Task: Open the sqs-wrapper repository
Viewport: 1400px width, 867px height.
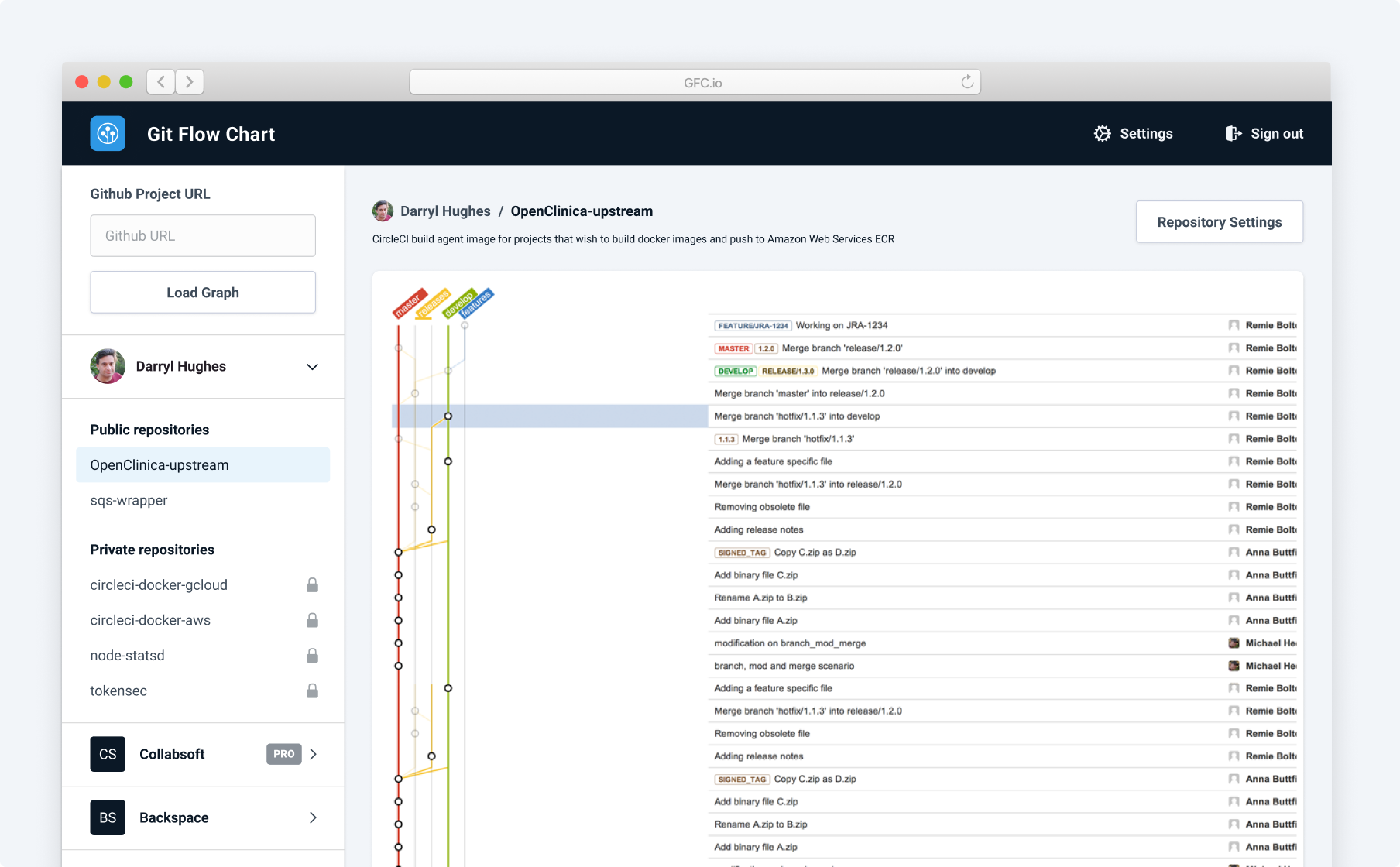Action: 129,501
